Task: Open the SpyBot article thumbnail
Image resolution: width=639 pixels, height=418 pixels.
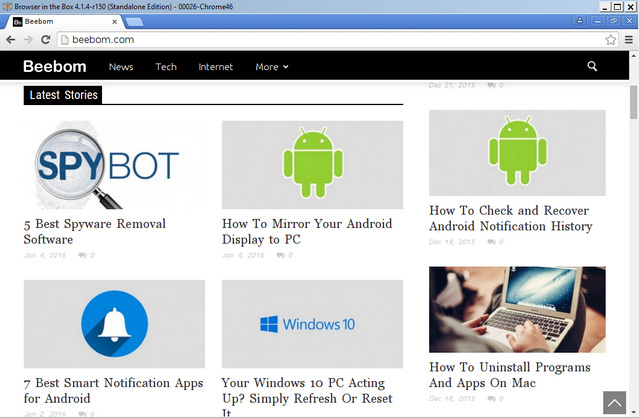Action: click(x=114, y=165)
